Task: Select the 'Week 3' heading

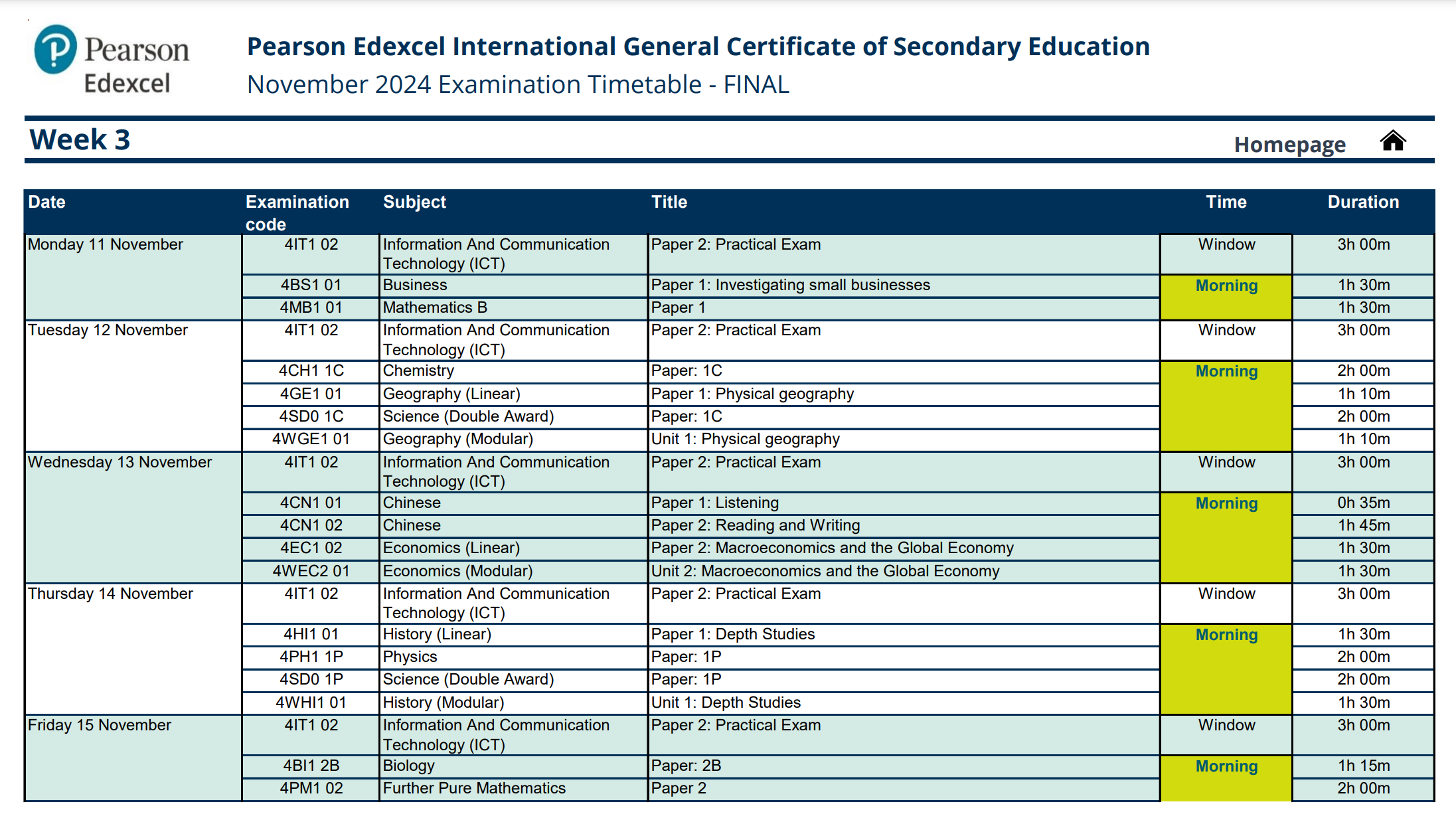Action: (x=80, y=139)
